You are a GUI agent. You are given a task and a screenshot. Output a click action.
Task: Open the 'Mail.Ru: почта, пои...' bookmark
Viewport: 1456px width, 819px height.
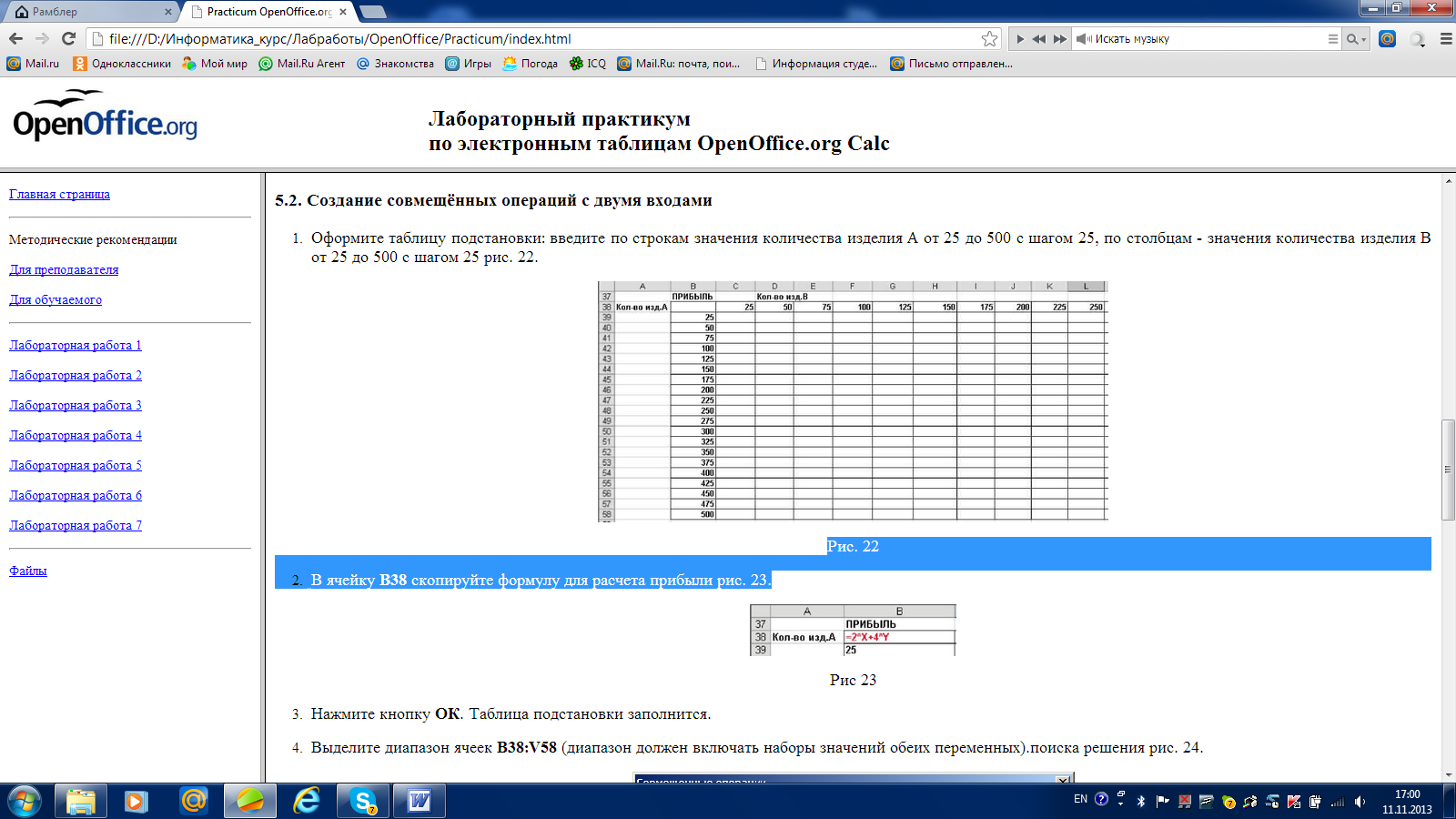tap(679, 64)
